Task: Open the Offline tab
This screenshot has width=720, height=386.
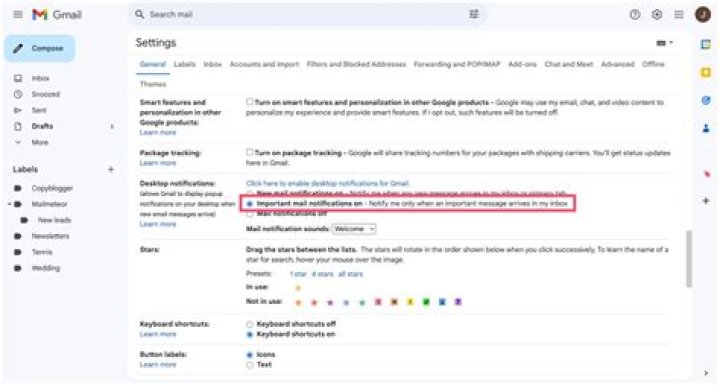Action: tap(653, 64)
